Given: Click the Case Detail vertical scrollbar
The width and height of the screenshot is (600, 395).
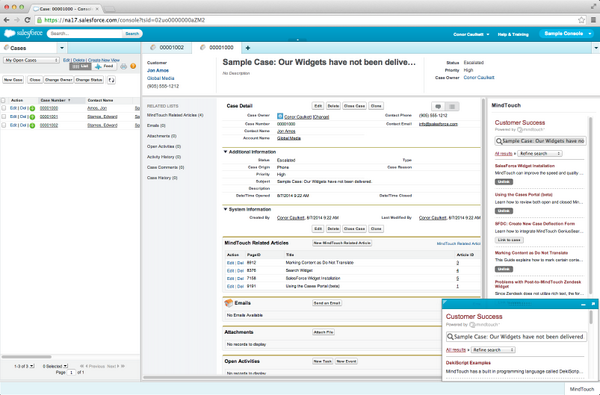Looking at the screenshot, I should pyautogui.click(x=483, y=199).
